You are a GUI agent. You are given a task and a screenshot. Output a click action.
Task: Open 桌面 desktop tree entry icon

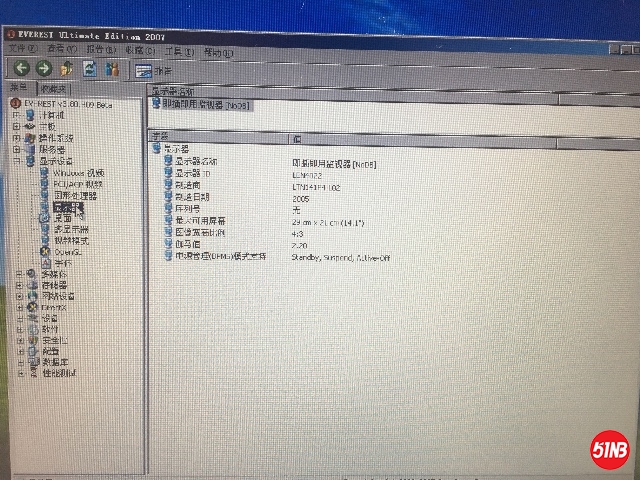coord(44,218)
